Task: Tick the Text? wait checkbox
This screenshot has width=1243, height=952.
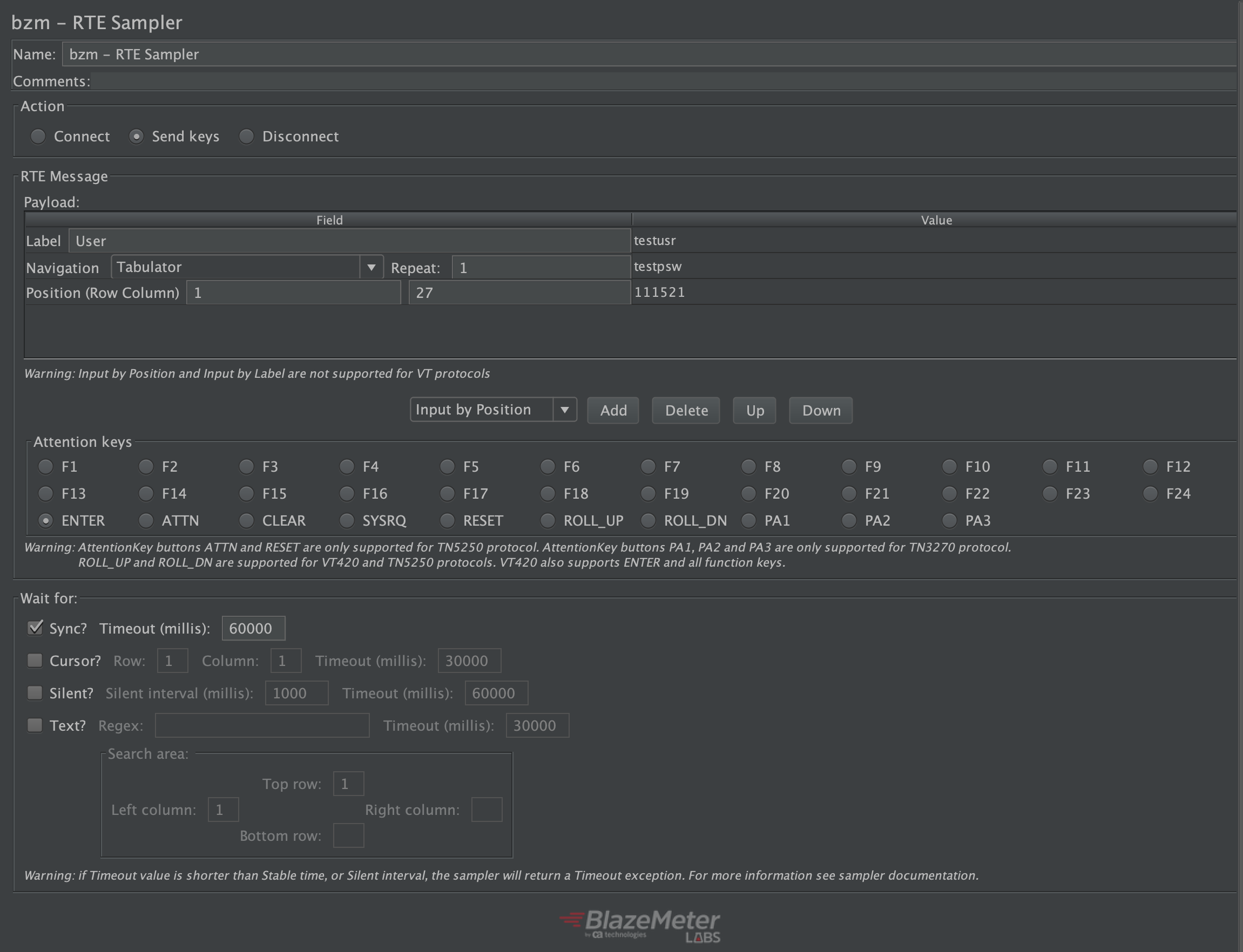Action: 35,725
